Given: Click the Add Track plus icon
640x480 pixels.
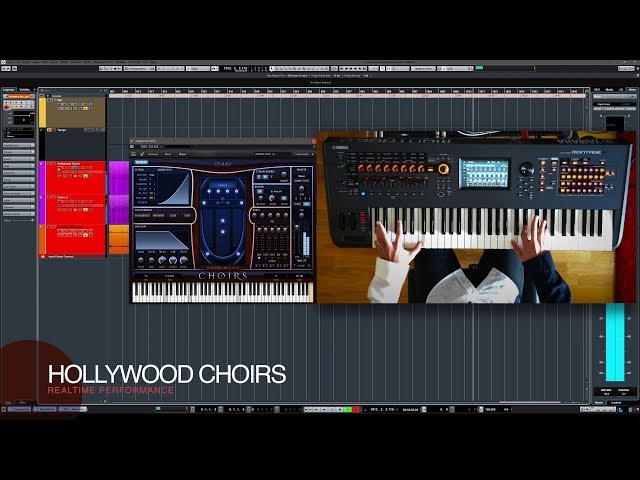Looking at the screenshot, I should (101, 91).
